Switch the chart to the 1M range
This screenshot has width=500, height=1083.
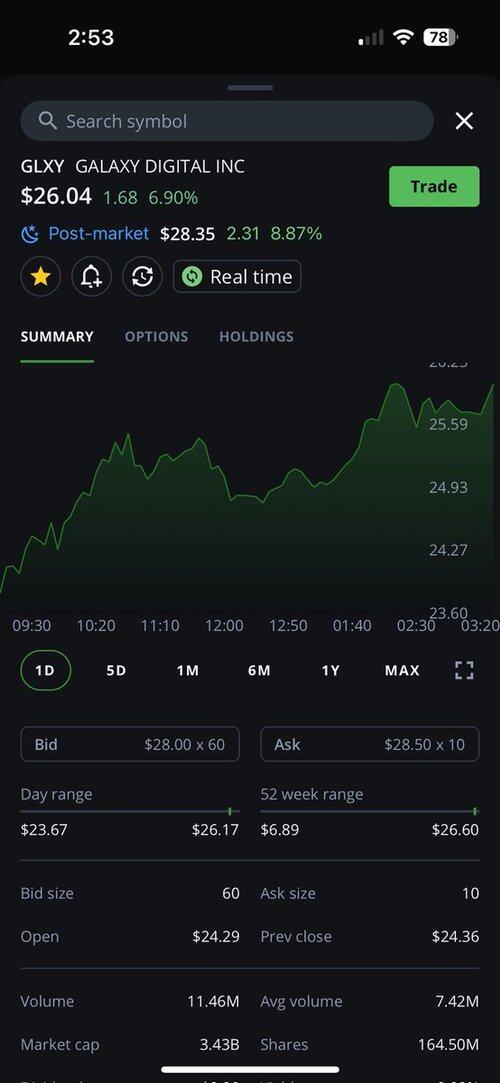188,670
